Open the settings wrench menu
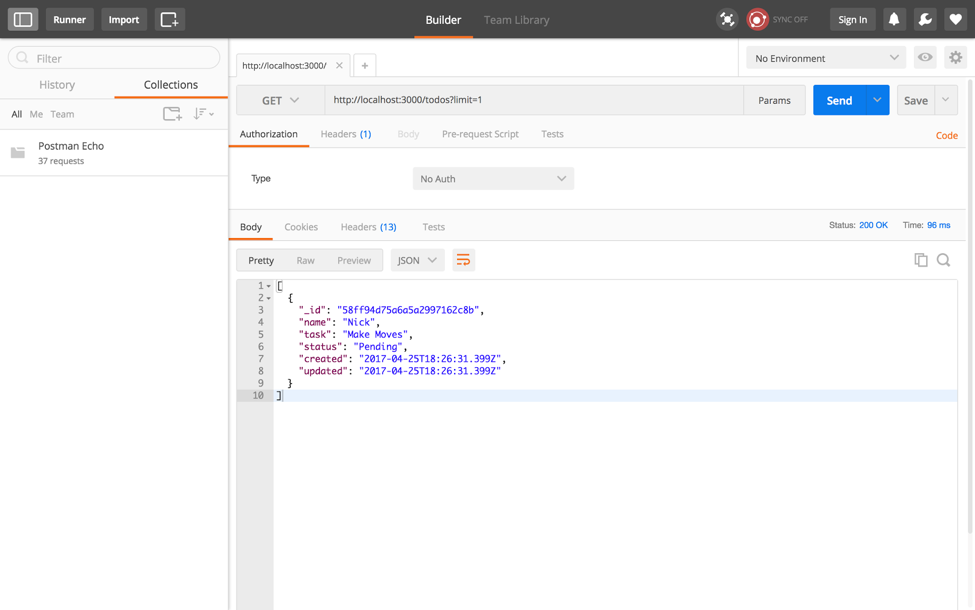Viewport: 975px width, 610px height. (924, 19)
